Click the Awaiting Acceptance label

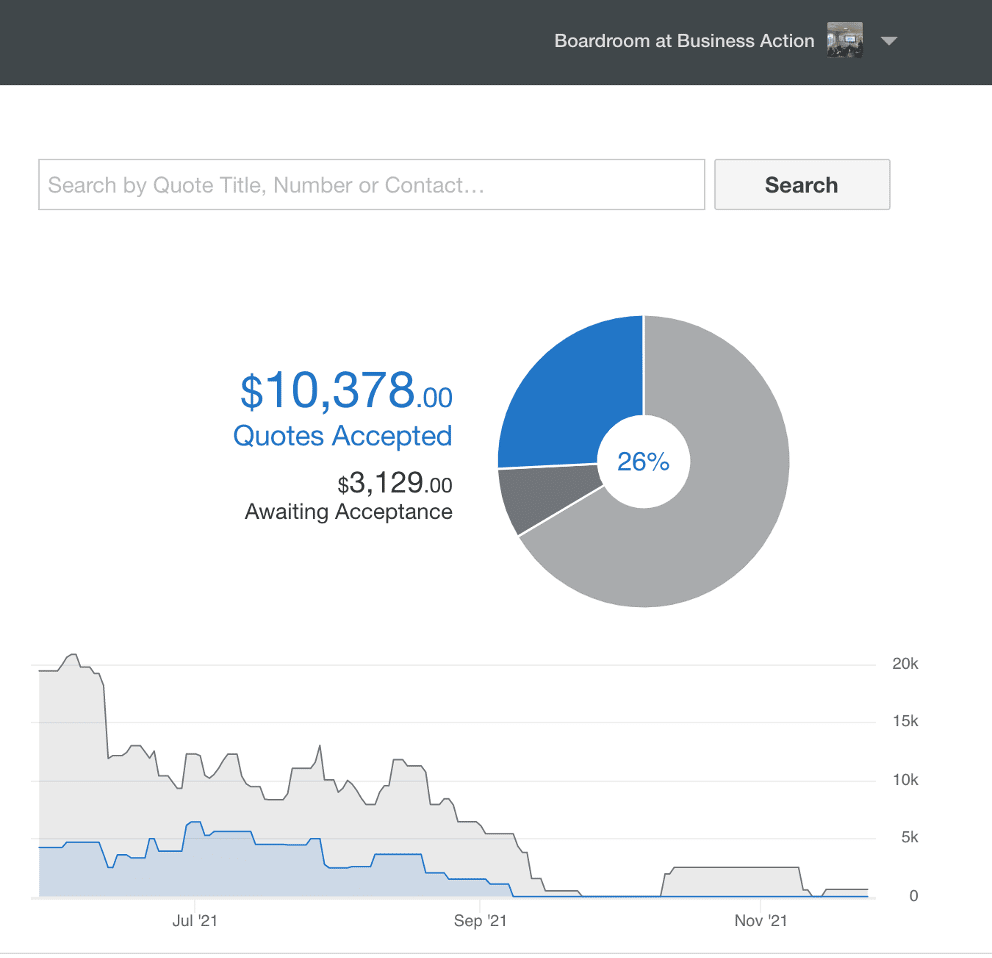pos(349,511)
